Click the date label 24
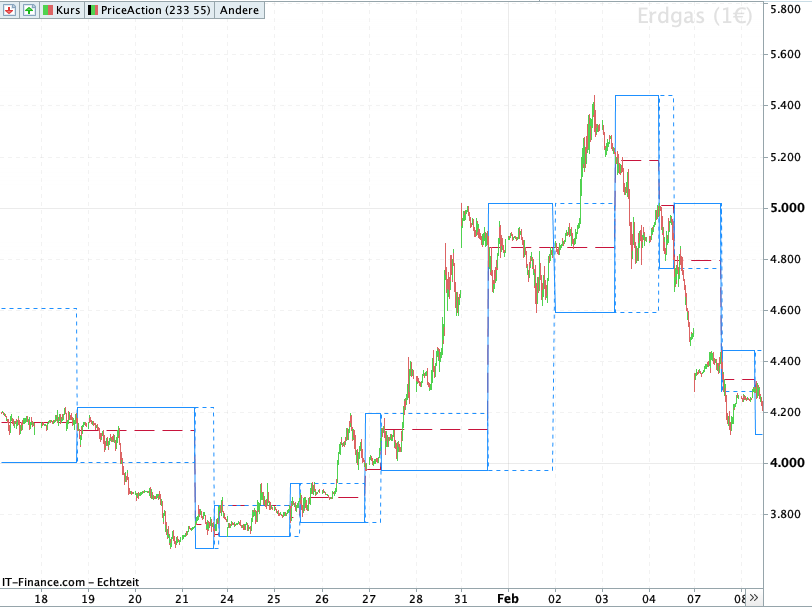 [227, 599]
